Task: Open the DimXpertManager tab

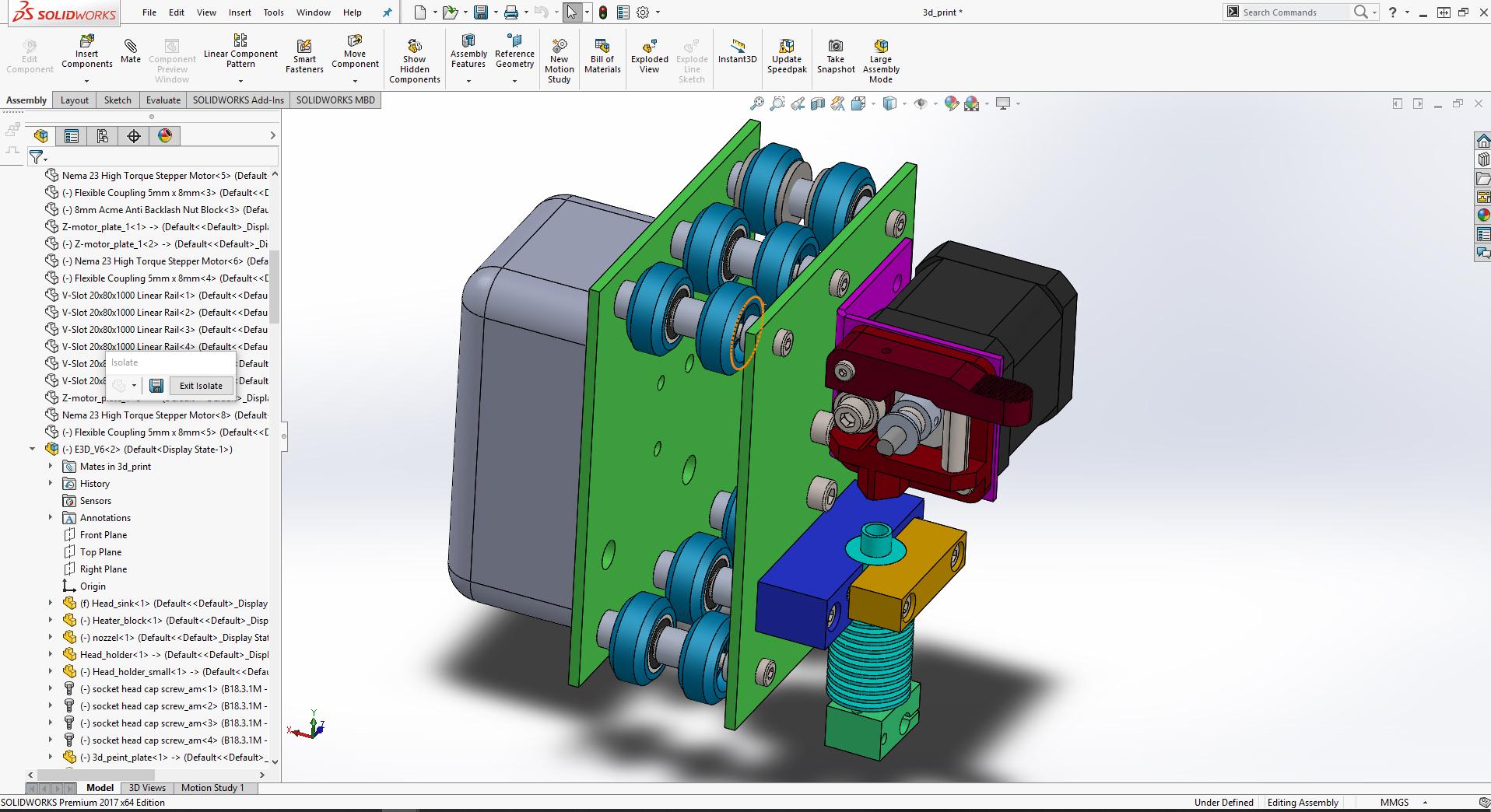Action: [134, 136]
